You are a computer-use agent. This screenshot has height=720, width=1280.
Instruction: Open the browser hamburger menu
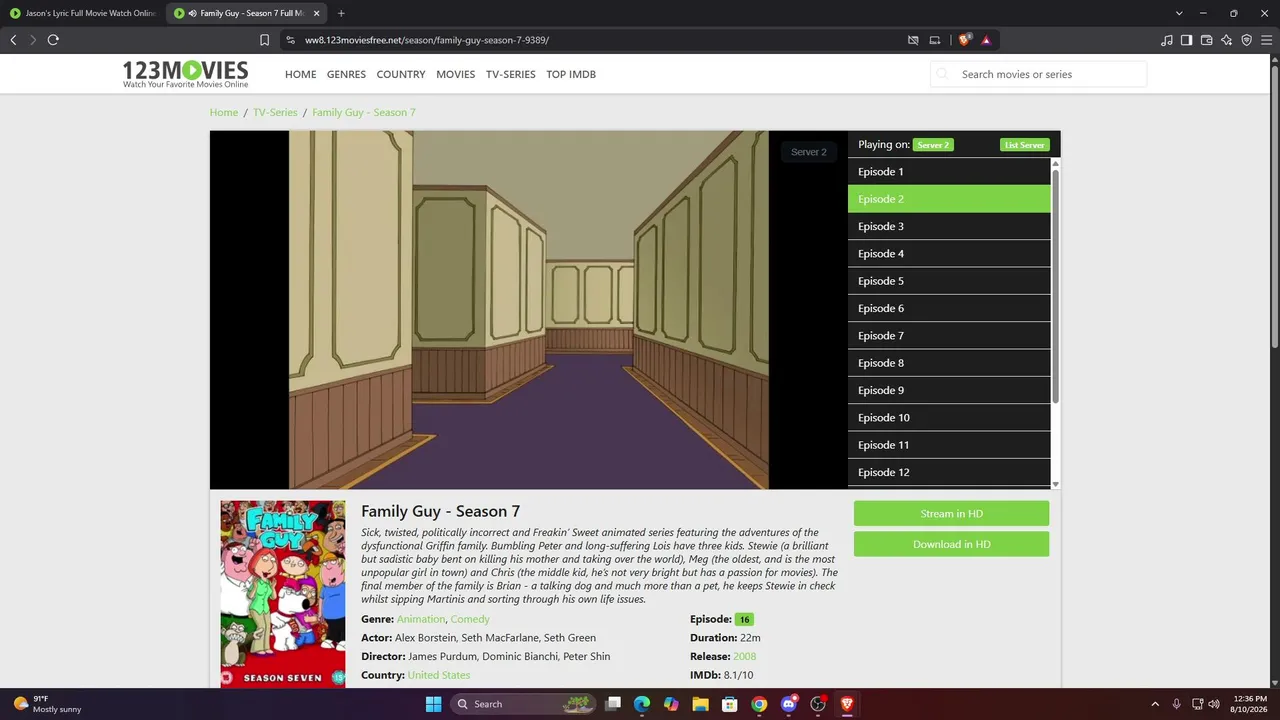pos(1266,40)
